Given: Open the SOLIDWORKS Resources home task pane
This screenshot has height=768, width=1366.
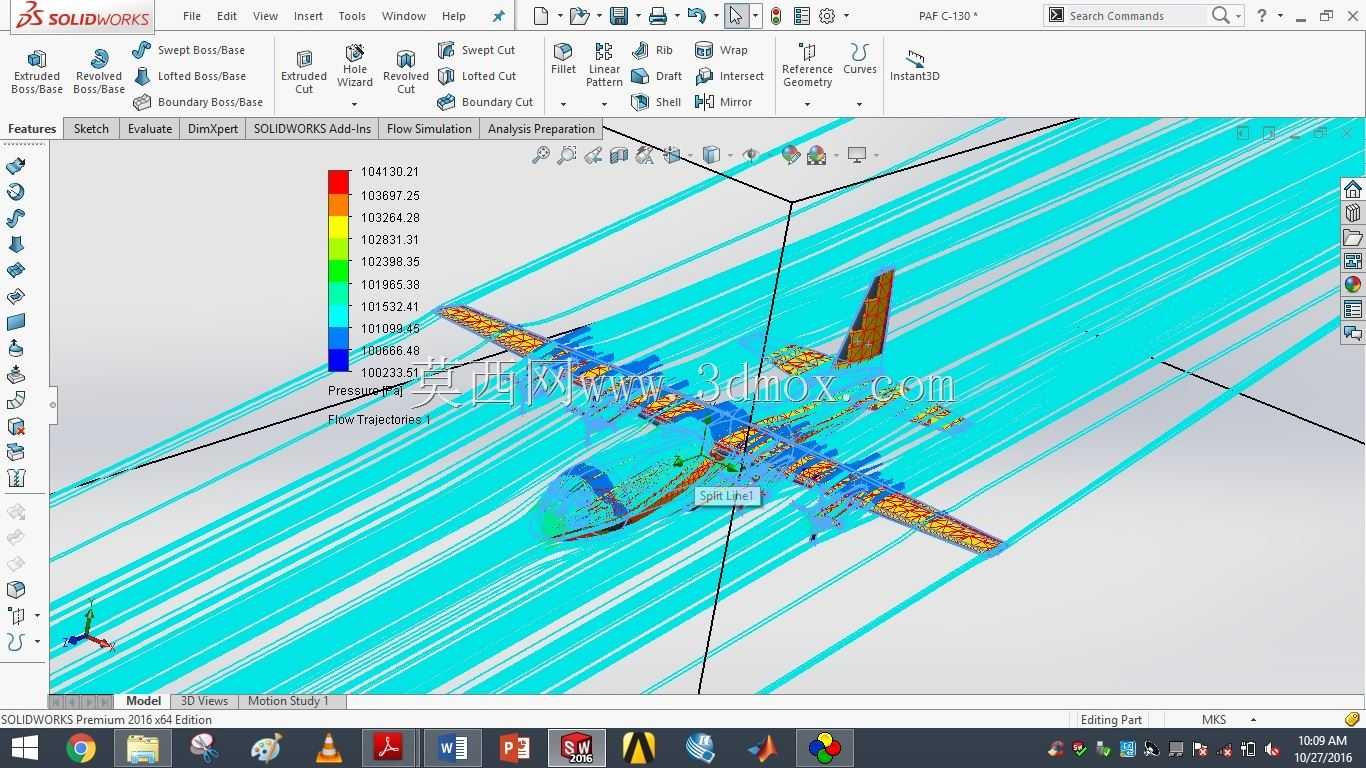Looking at the screenshot, I should (1353, 190).
